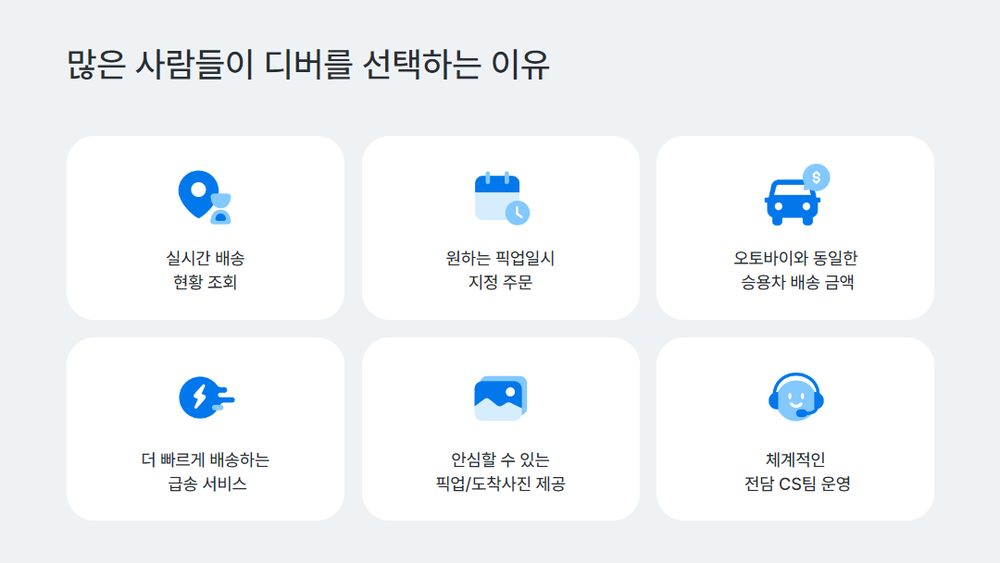
Task: Click the small clock badge on calendar
Action: (x=517, y=212)
